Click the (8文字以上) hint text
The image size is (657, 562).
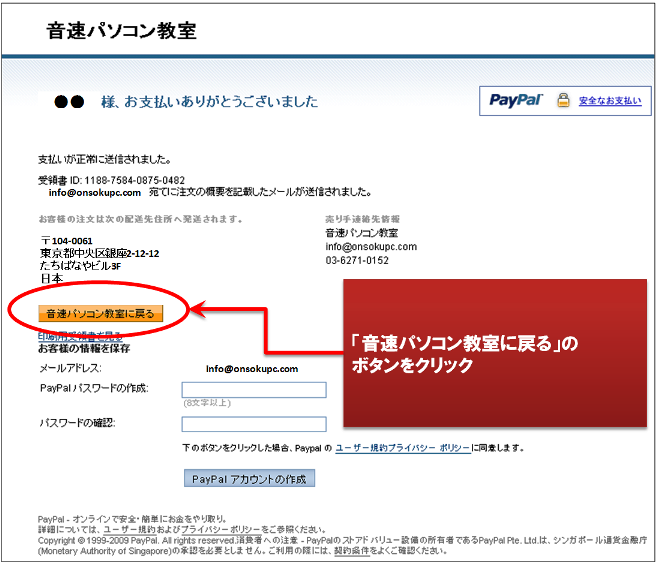coord(207,403)
